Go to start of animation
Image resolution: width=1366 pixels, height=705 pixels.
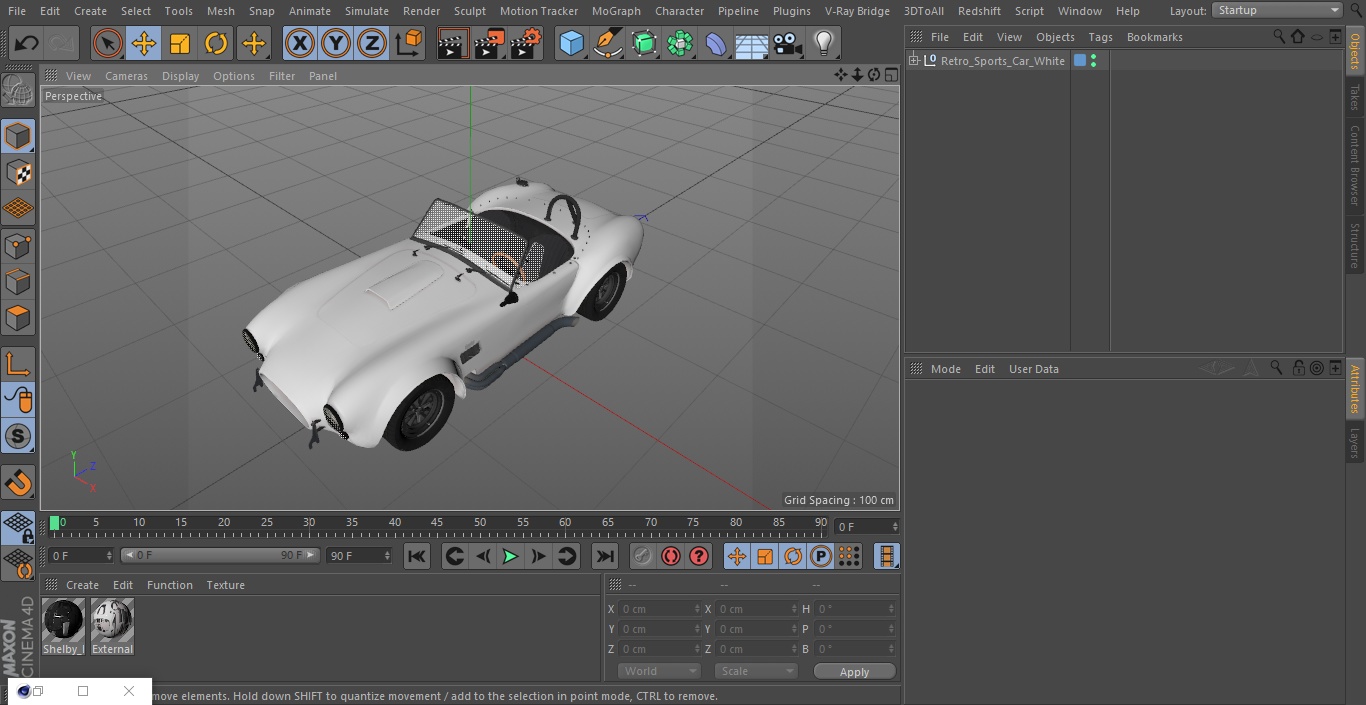coord(417,557)
